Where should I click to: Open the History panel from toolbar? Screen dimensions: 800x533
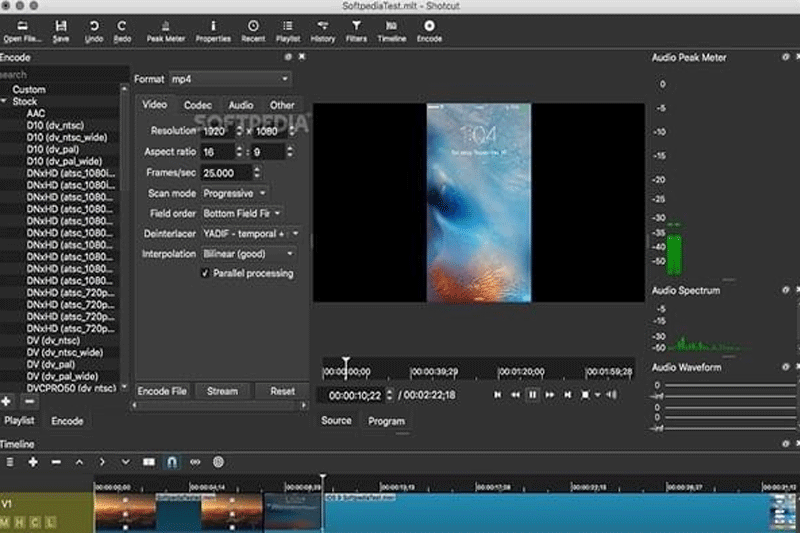323,25
